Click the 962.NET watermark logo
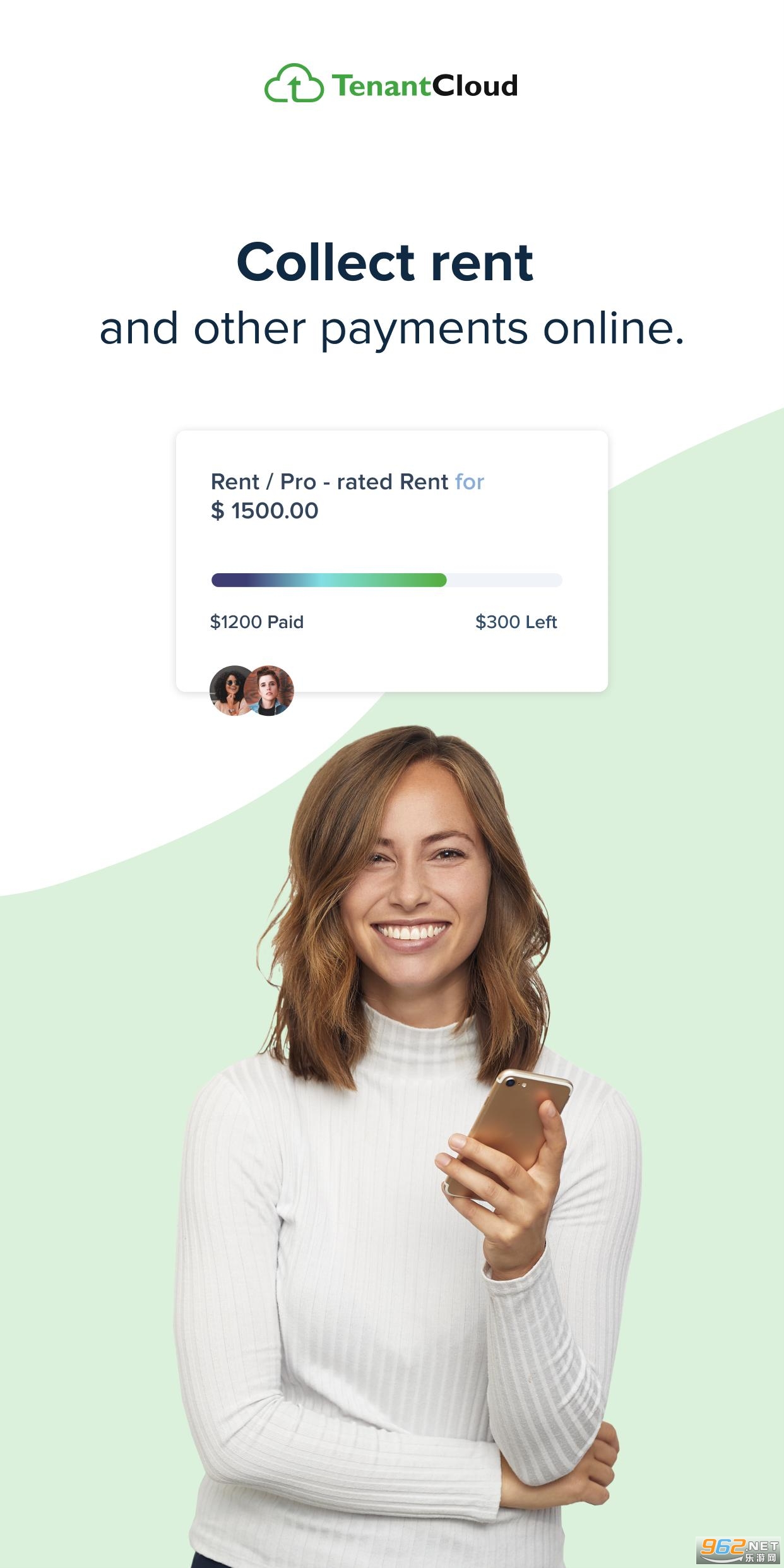Screen dimensions: 784x1568 pos(737,1548)
